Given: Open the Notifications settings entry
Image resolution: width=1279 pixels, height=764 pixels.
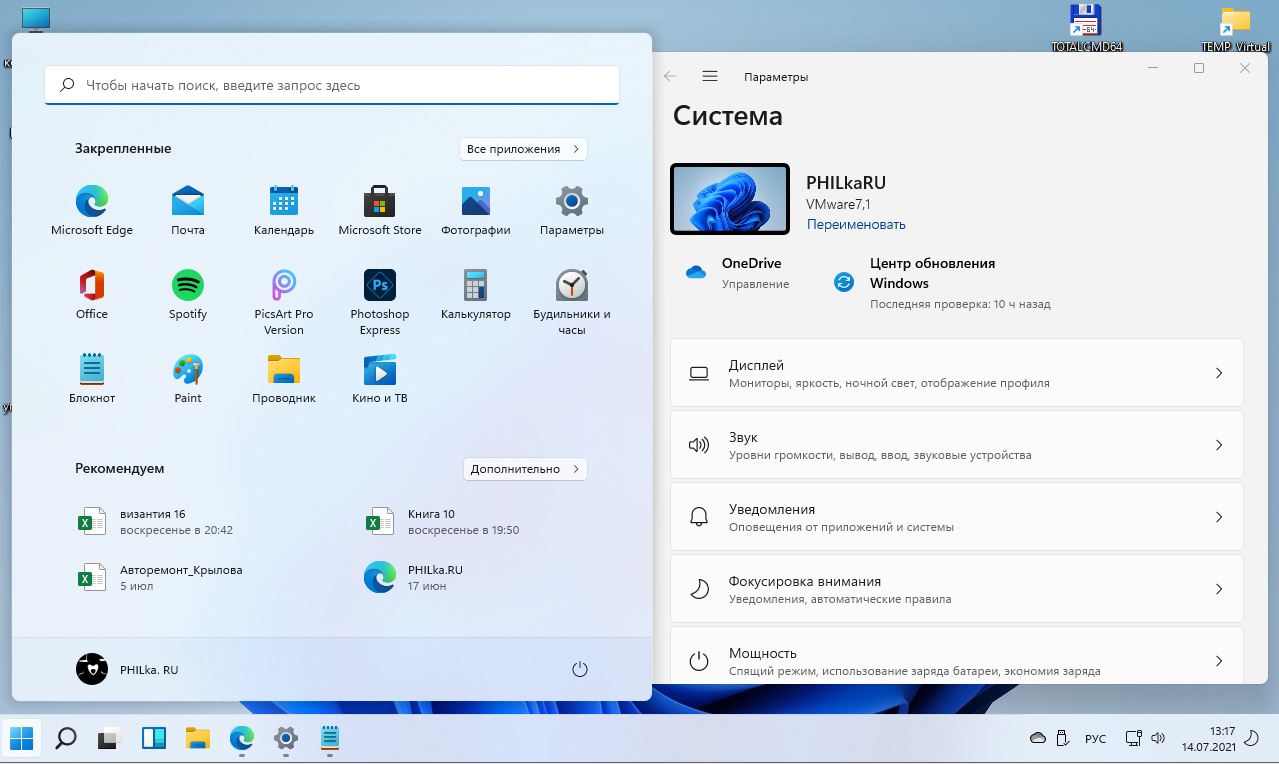Looking at the screenshot, I should [x=956, y=517].
